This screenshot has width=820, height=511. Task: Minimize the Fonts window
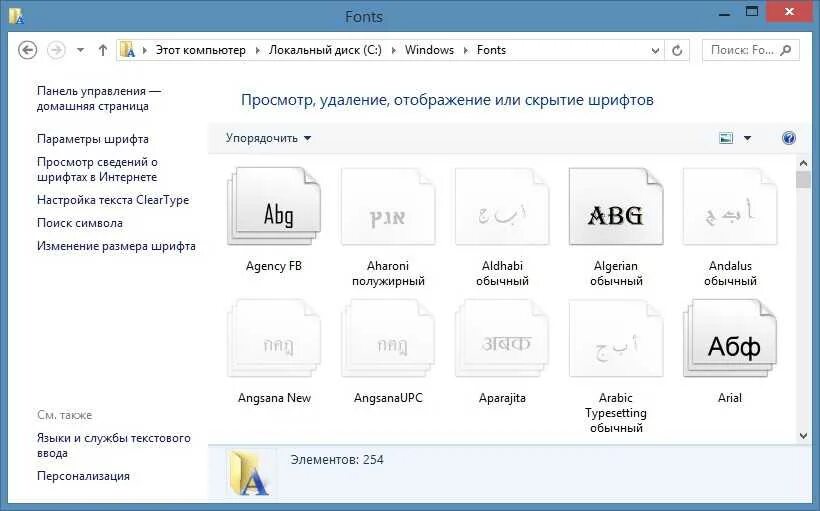724,13
